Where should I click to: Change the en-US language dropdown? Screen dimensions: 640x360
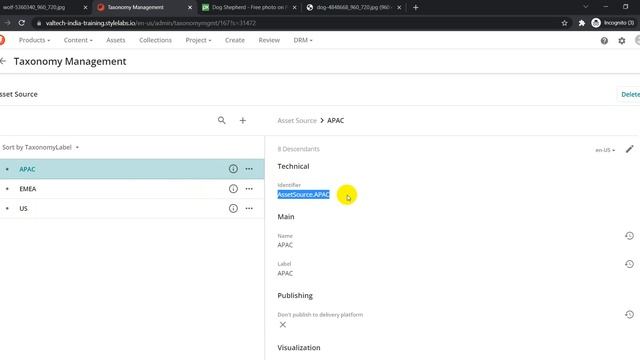(605, 150)
